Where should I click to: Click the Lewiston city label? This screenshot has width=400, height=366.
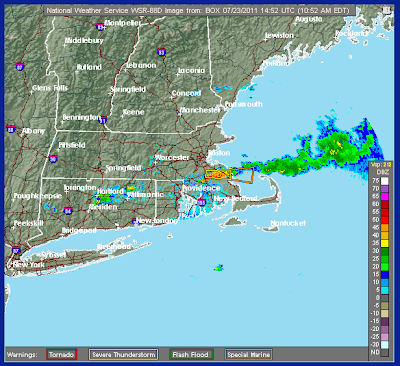pos(279,35)
